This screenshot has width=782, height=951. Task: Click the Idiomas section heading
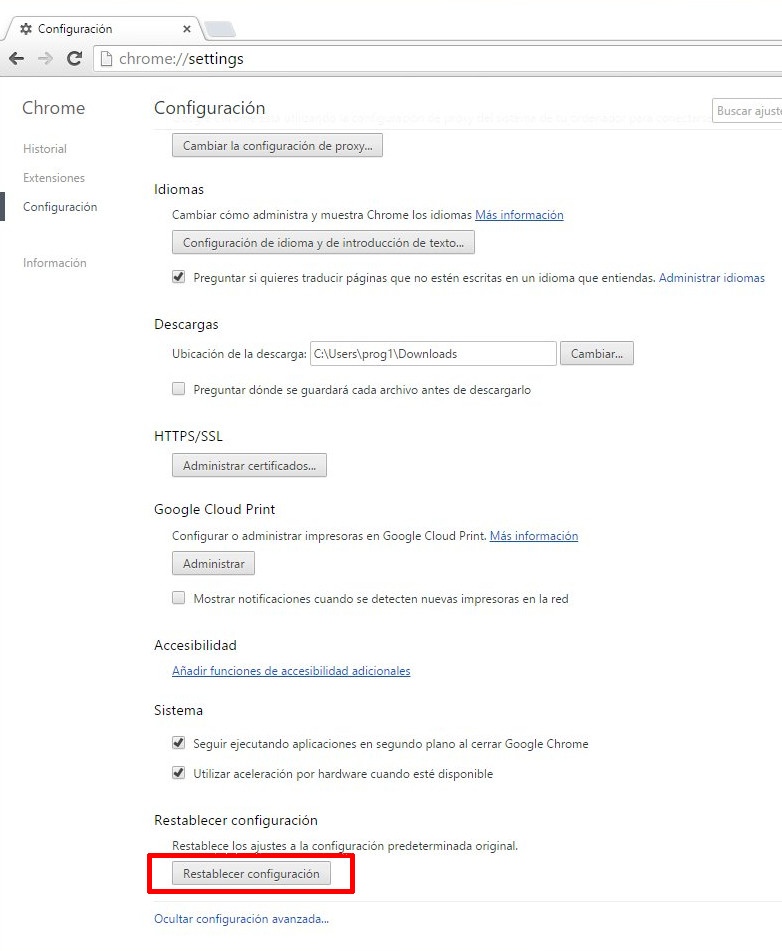179,189
